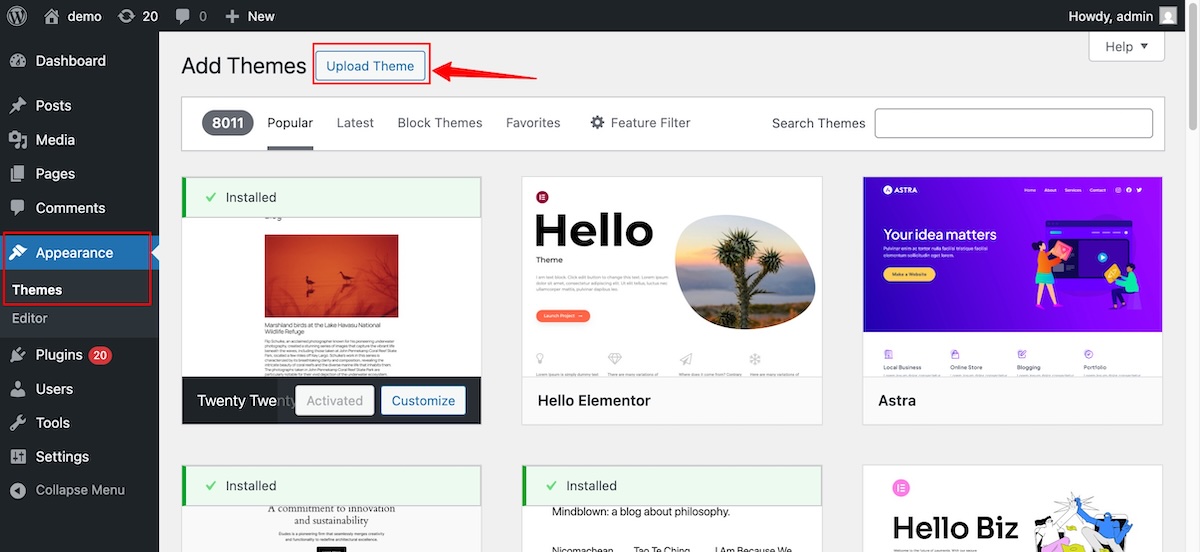
Task: Switch to the Latest themes tab
Action: point(355,123)
